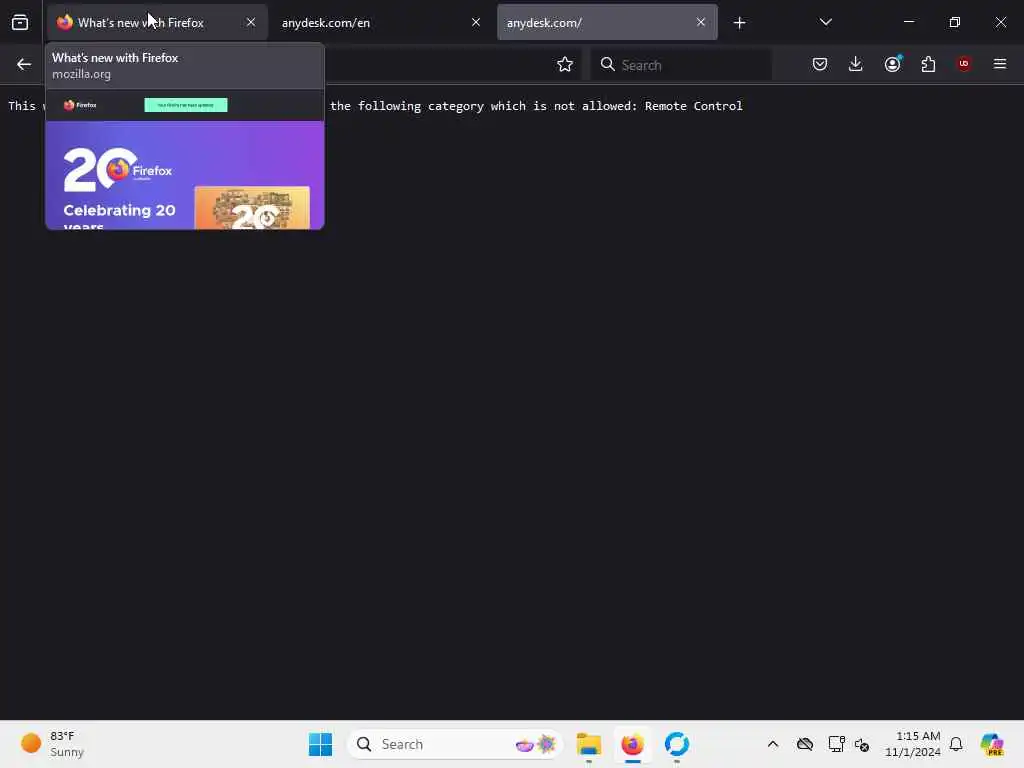
Task: Switch to What's new with Firefox tab
Action: click(156, 23)
